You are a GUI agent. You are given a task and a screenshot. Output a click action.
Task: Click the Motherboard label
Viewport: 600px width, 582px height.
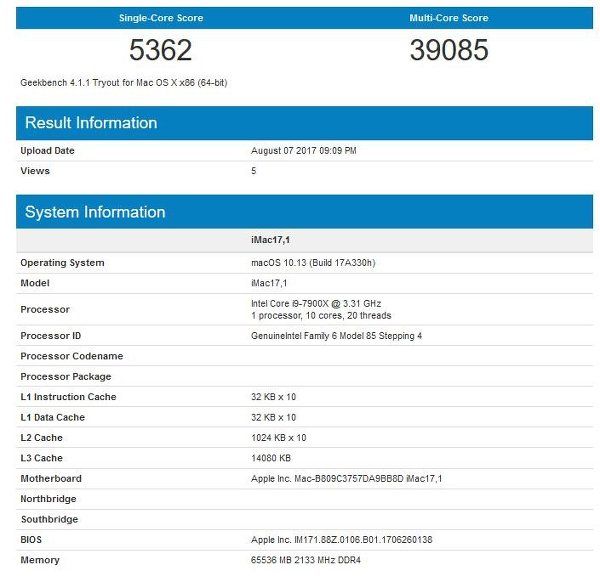point(51,479)
